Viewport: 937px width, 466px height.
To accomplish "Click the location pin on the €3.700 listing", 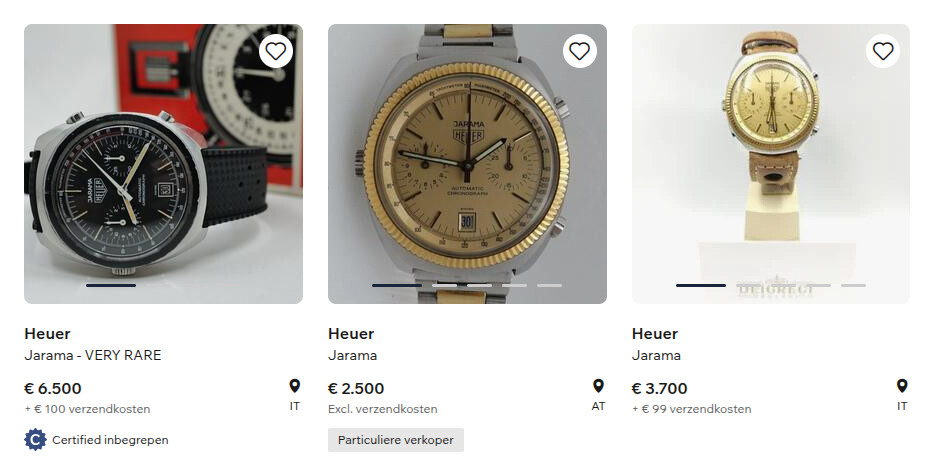I will point(902,386).
